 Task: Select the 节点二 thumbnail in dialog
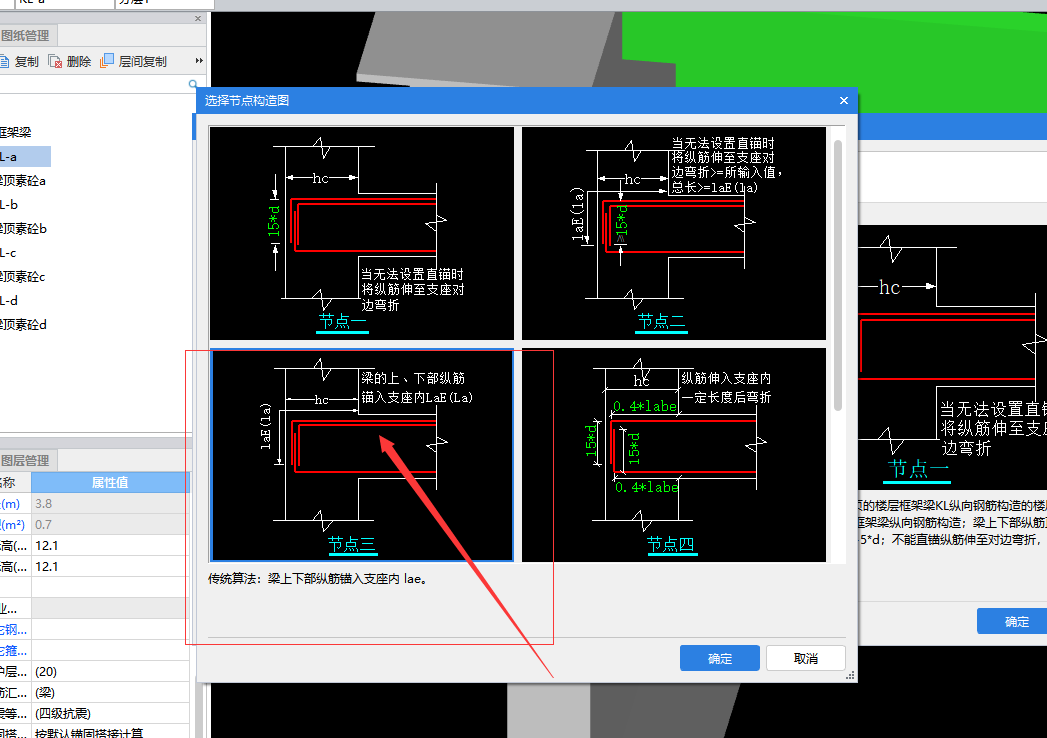click(x=674, y=233)
